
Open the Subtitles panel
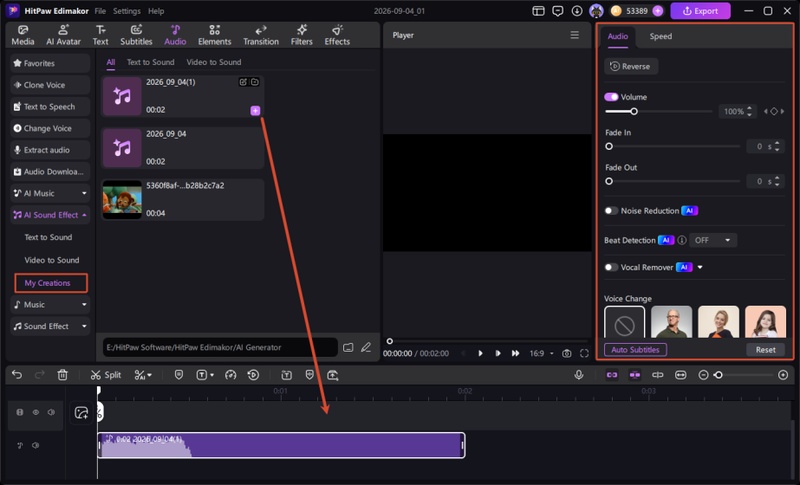pos(136,35)
